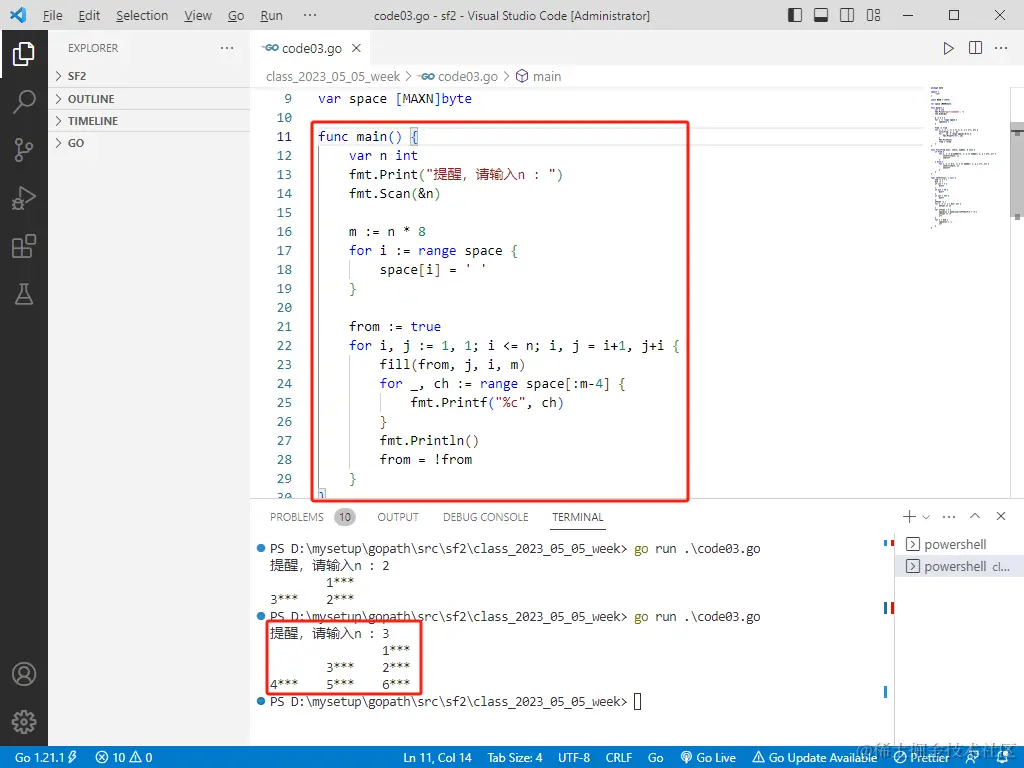Open the View menu
Image resolution: width=1024 pixels, height=768 pixels.
pos(197,15)
